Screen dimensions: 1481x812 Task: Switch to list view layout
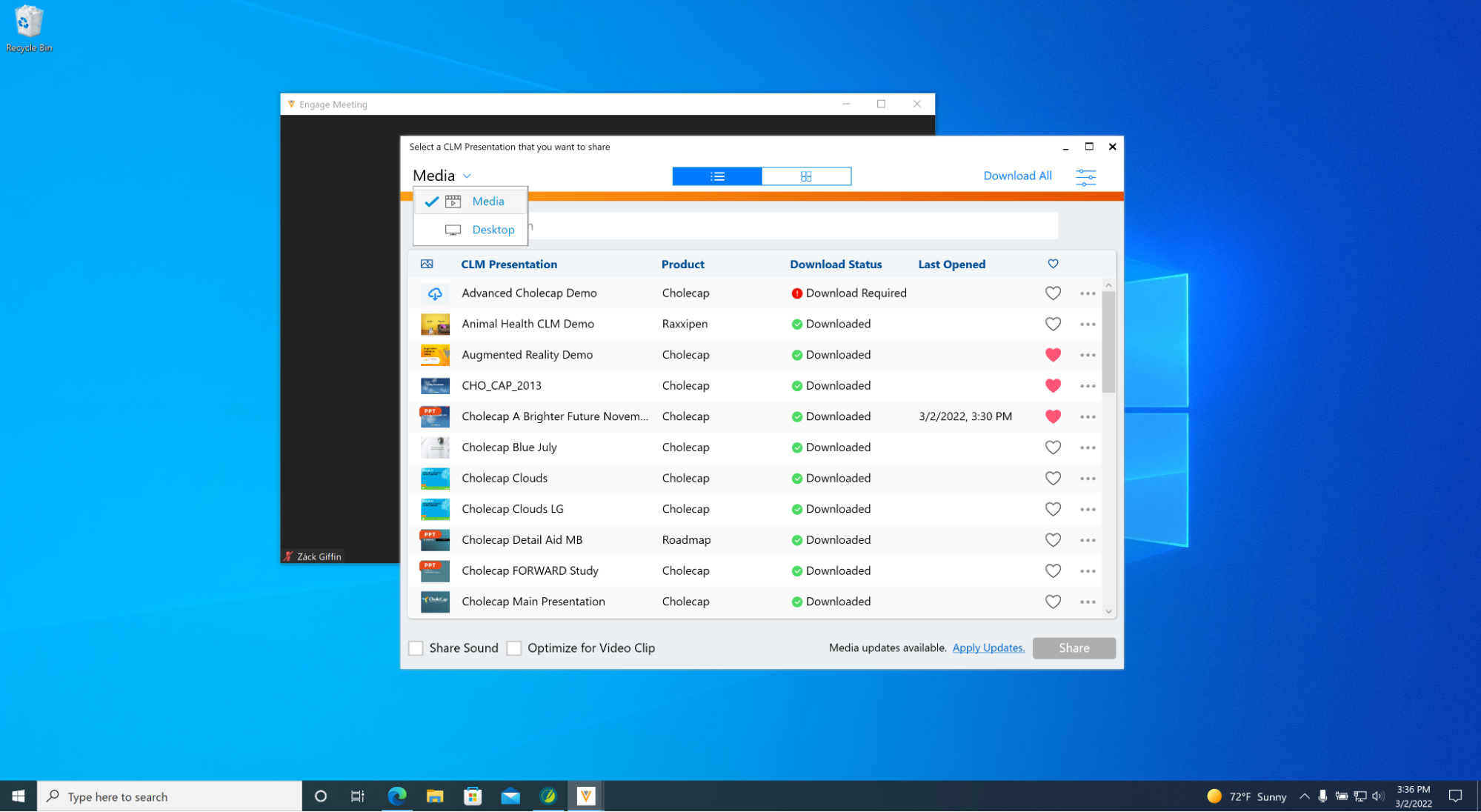[x=716, y=176]
